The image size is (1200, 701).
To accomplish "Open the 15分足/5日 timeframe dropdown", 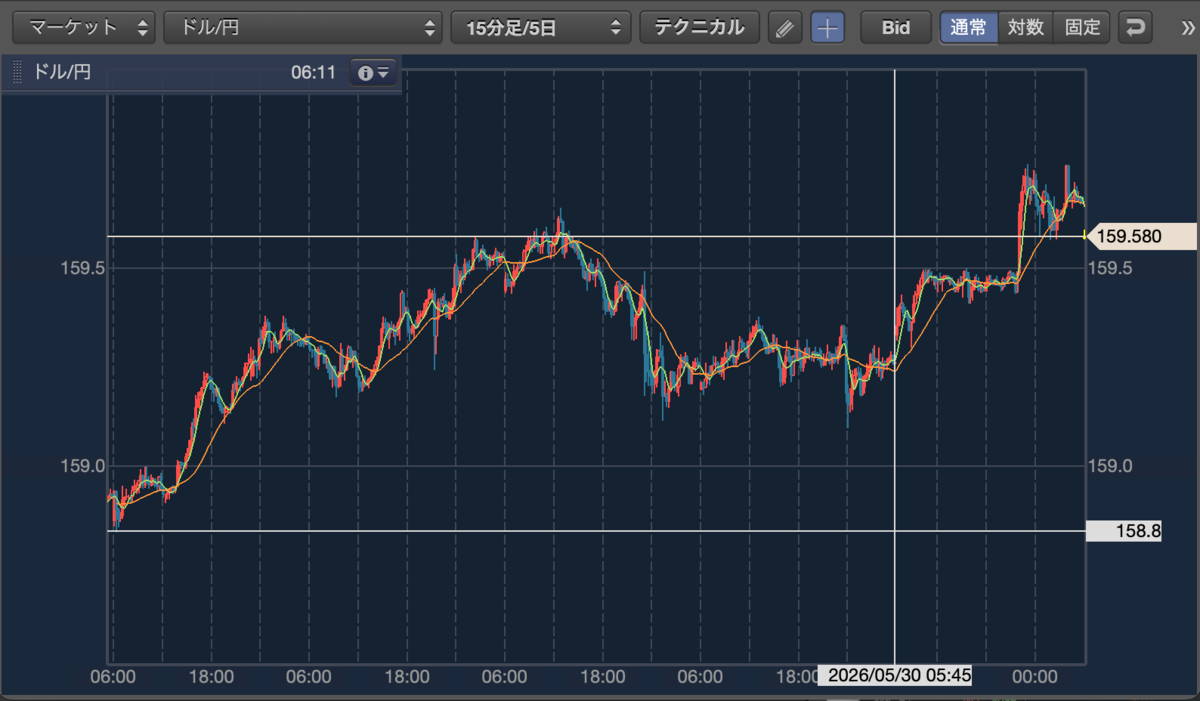I will (541, 27).
